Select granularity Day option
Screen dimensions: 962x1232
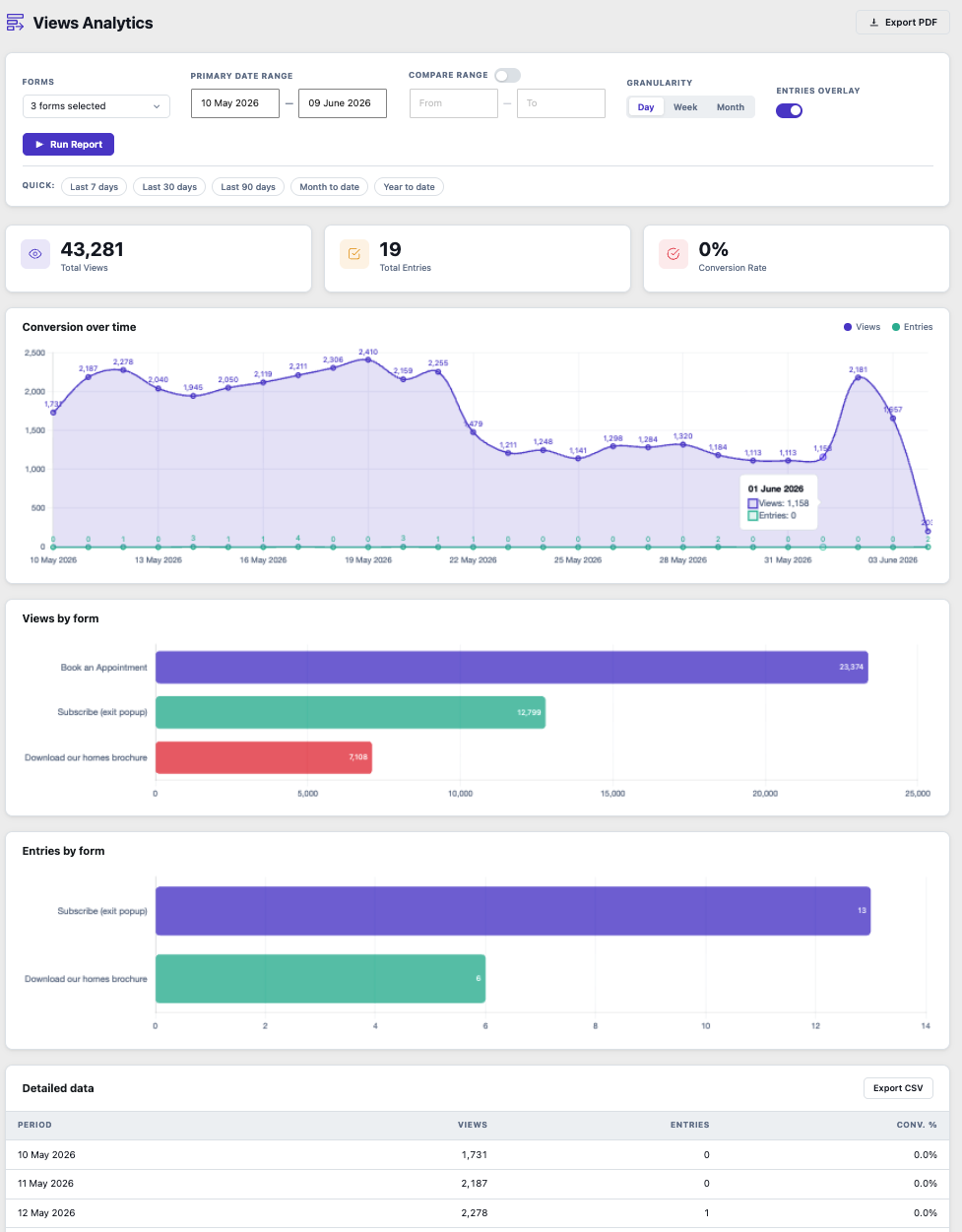[x=646, y=107]
